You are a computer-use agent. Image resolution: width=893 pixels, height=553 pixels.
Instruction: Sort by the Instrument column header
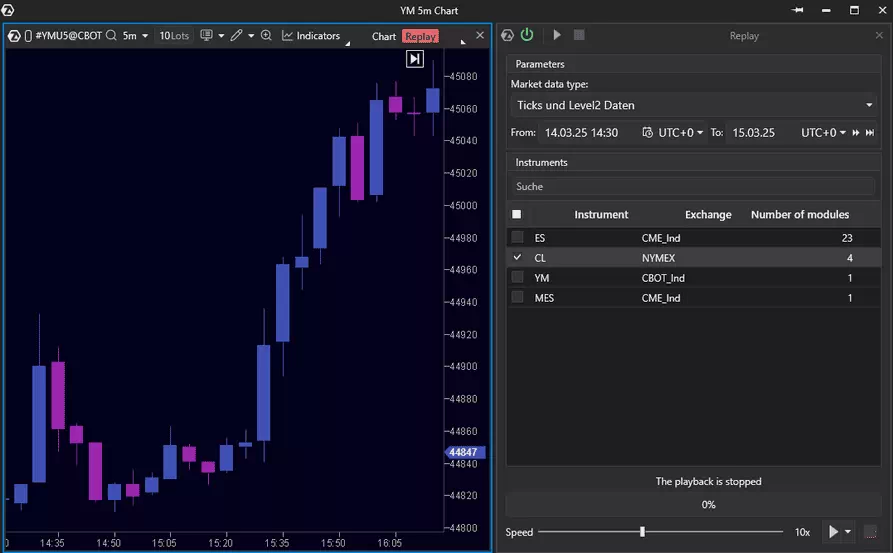click(601, 215)
